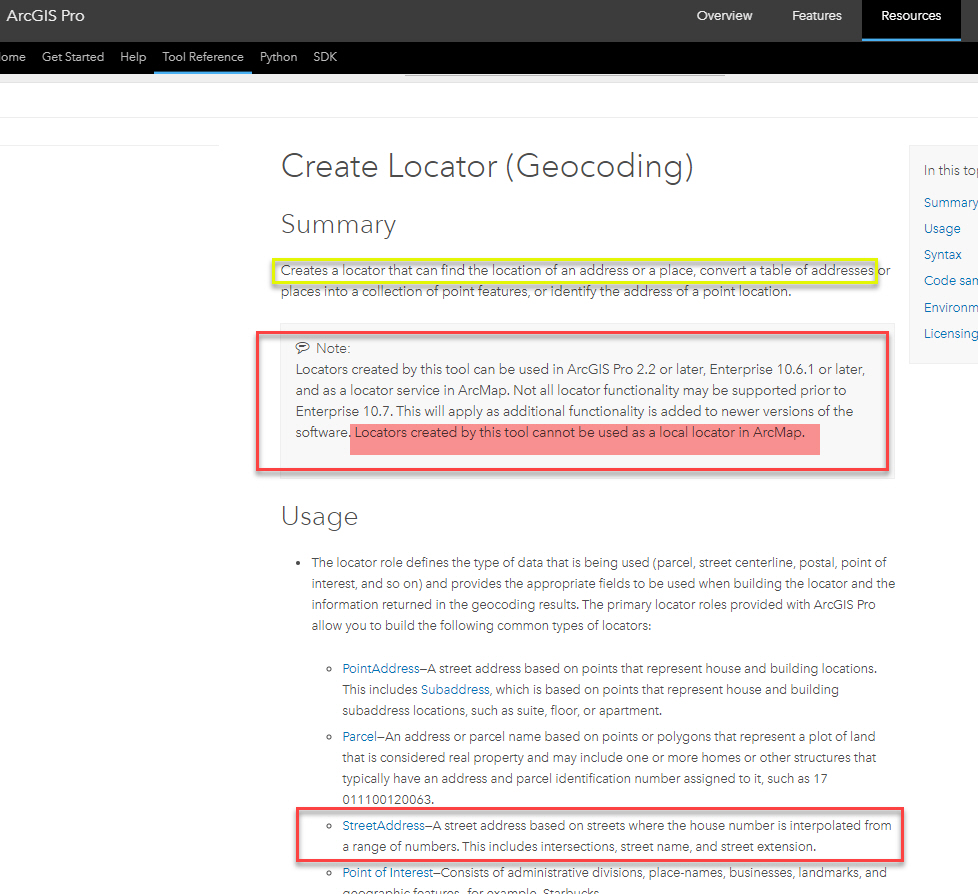
Task: Jump to Usage in topic sidebar
Action: click(x=942, y=228)
